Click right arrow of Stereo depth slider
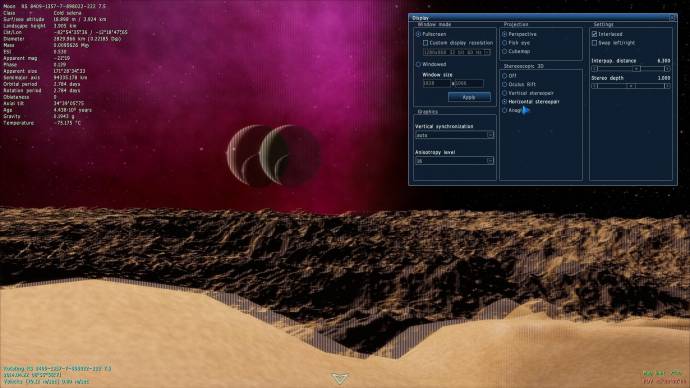Screen dimensions: 690x388 coord(667,86)
